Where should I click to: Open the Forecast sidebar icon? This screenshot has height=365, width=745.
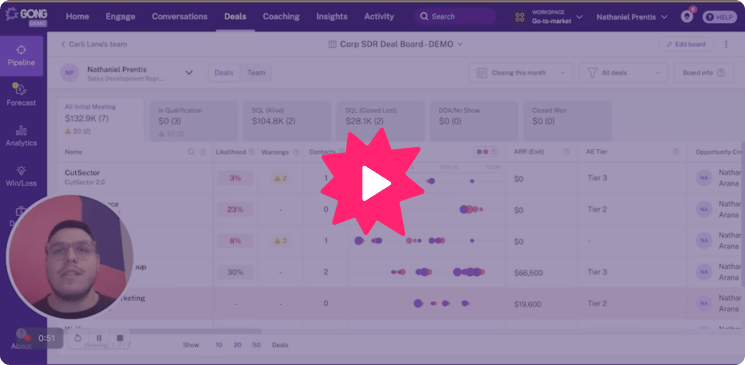click(x=21, y=95)
